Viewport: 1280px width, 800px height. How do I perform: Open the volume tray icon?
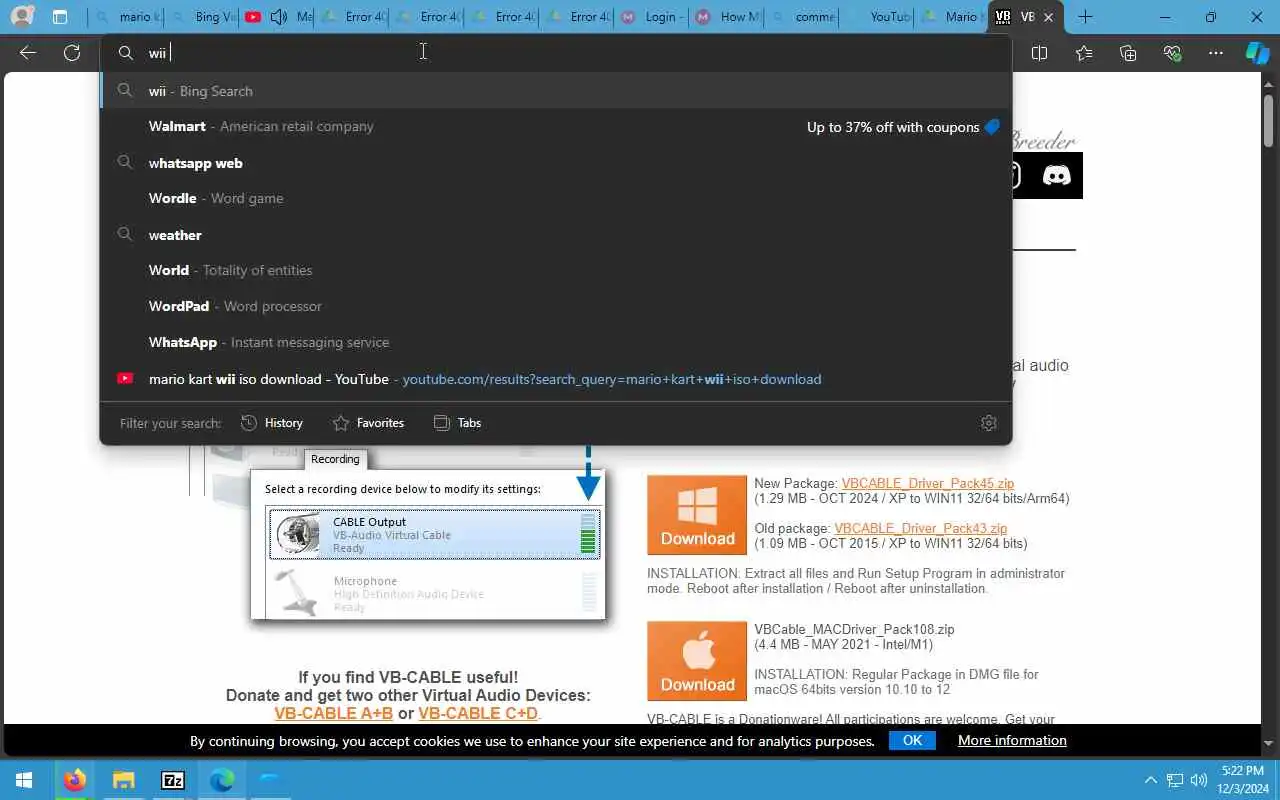(x=1199, y=780)
